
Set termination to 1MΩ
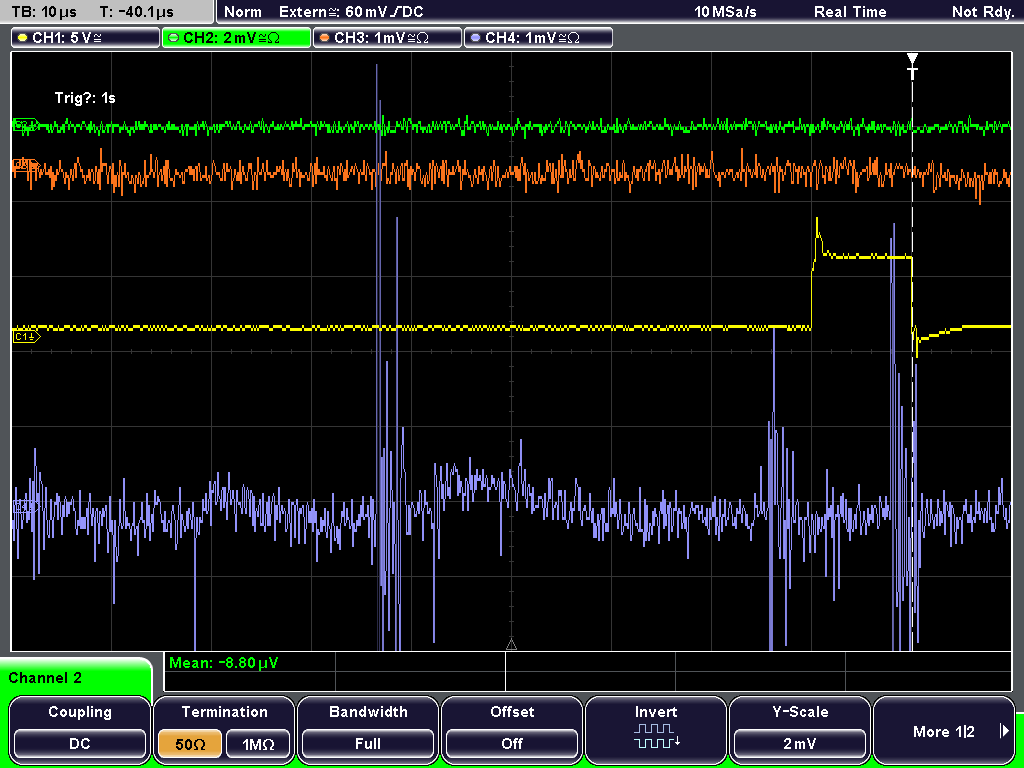tap(258, 744)
